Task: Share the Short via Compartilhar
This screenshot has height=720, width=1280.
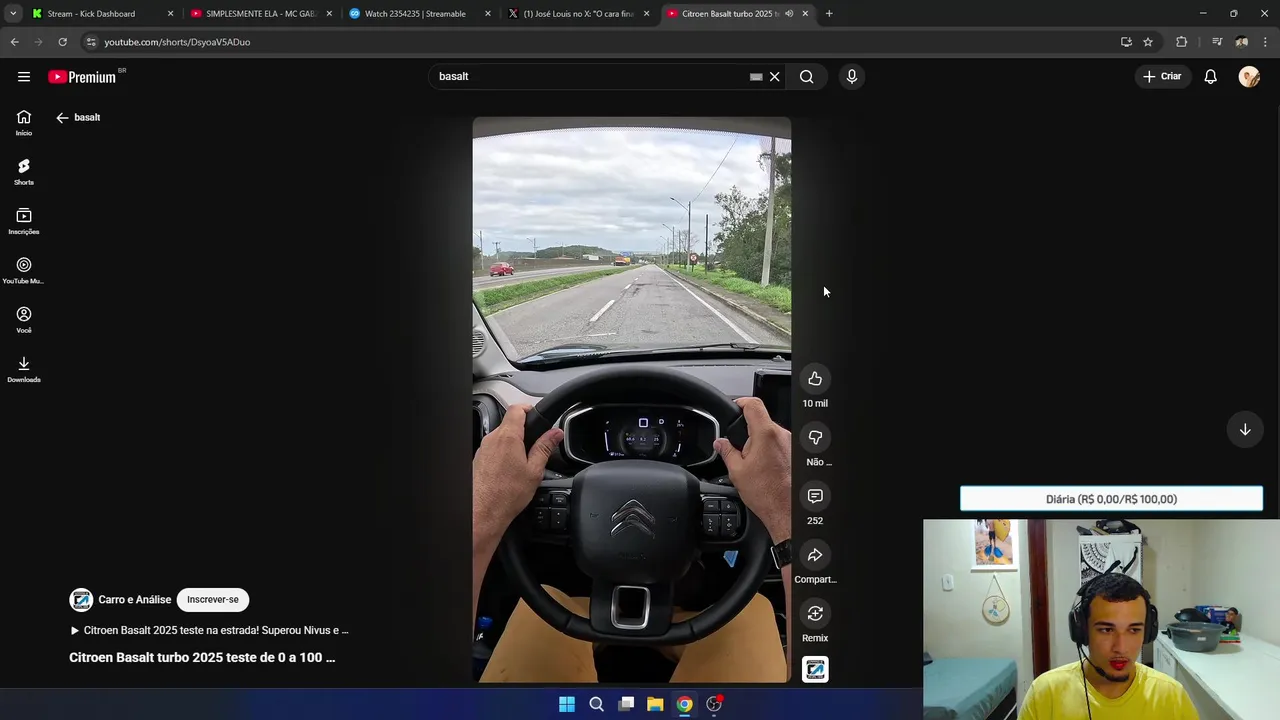Action: tap(815, 555)
